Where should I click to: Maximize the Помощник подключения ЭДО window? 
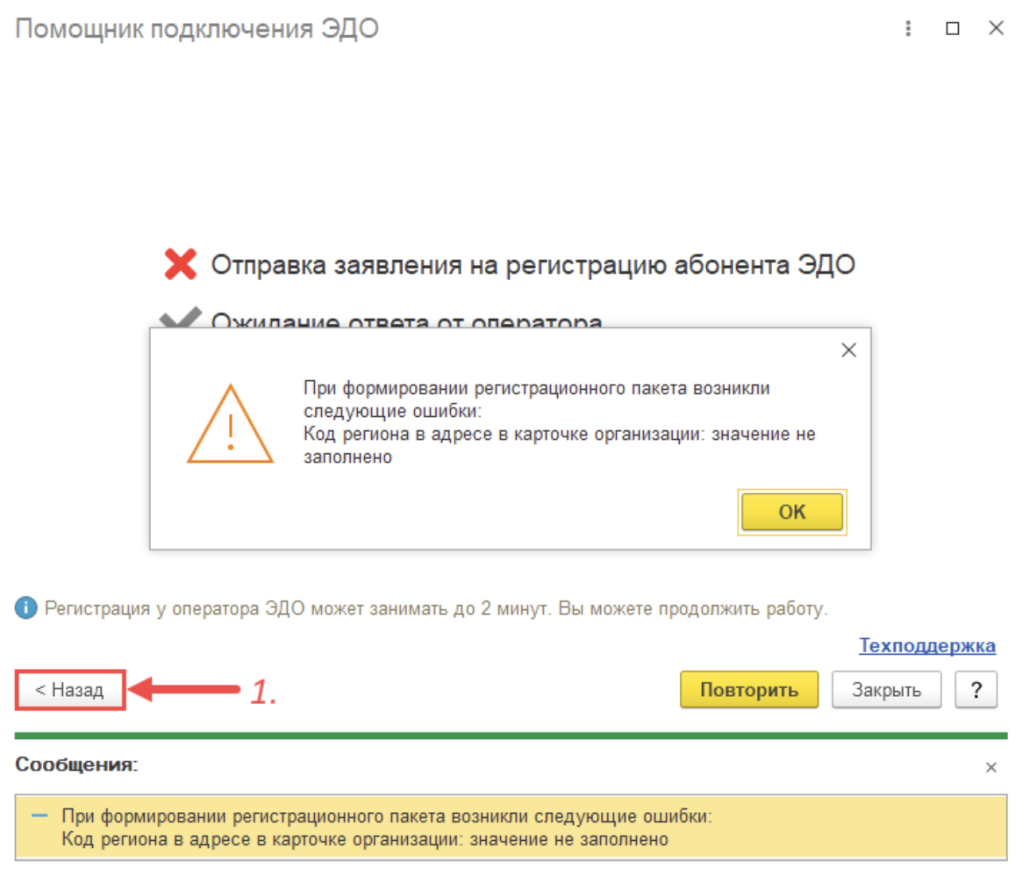(953, 28)
